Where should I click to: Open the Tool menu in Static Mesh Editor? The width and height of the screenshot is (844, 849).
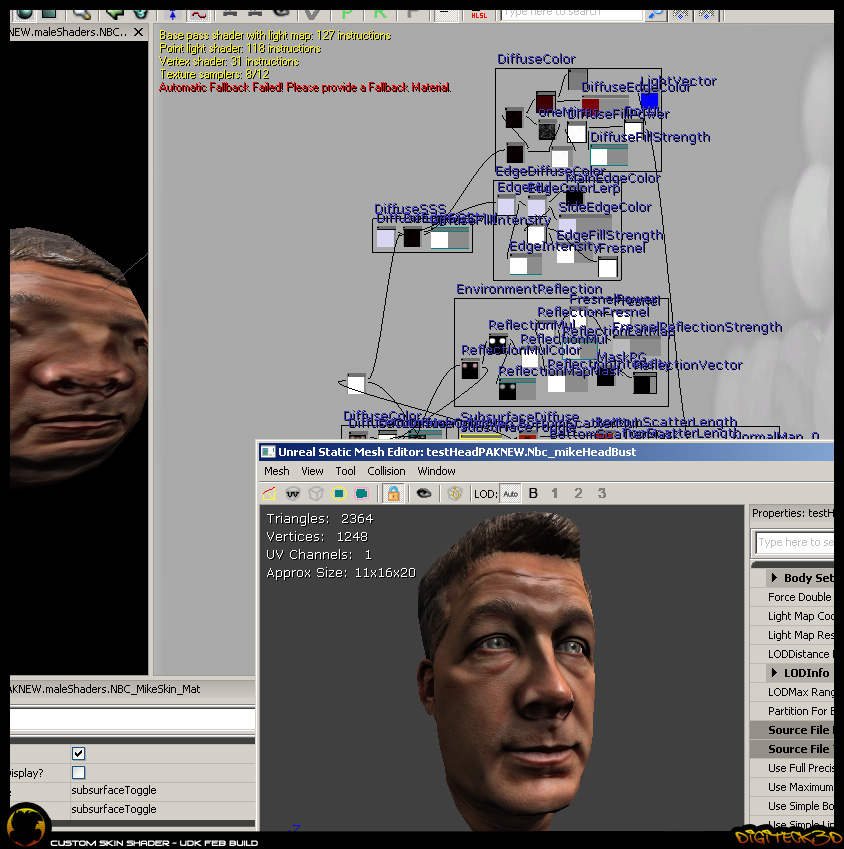point(345,471)
